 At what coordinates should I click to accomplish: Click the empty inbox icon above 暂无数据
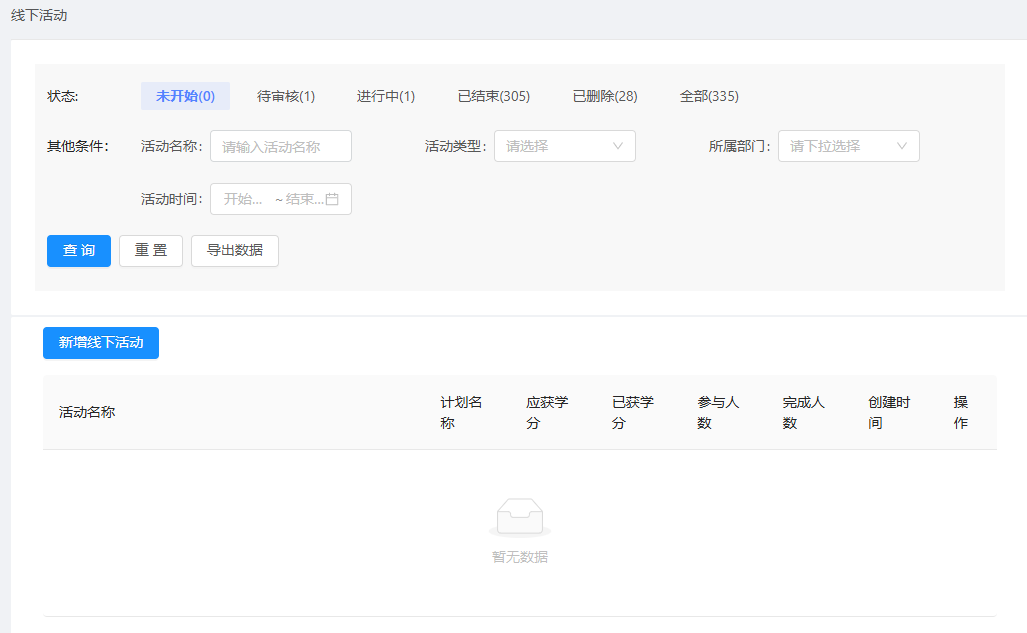point(519,517)
